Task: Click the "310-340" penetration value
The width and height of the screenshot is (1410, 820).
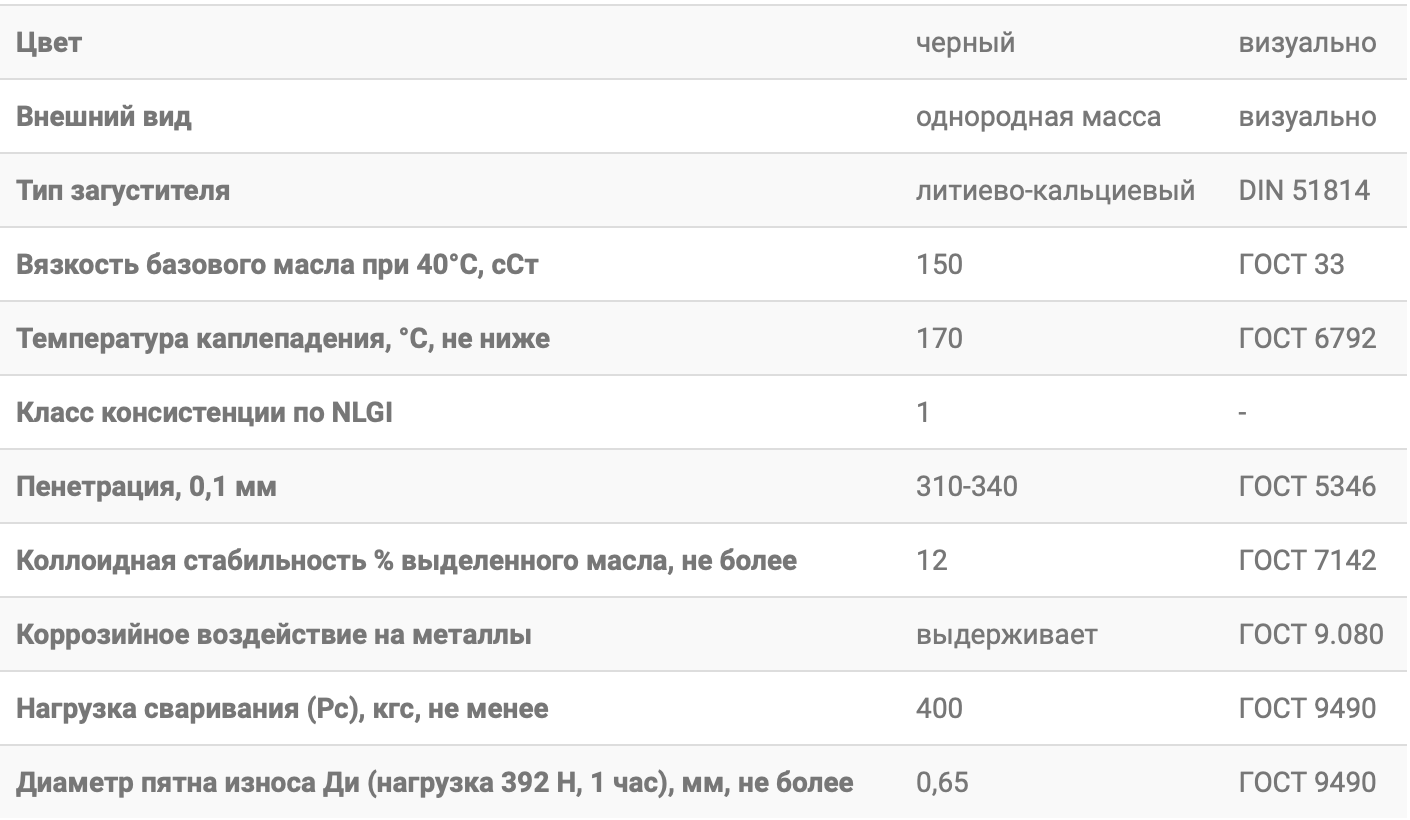Action: click(x=964, y=486)
